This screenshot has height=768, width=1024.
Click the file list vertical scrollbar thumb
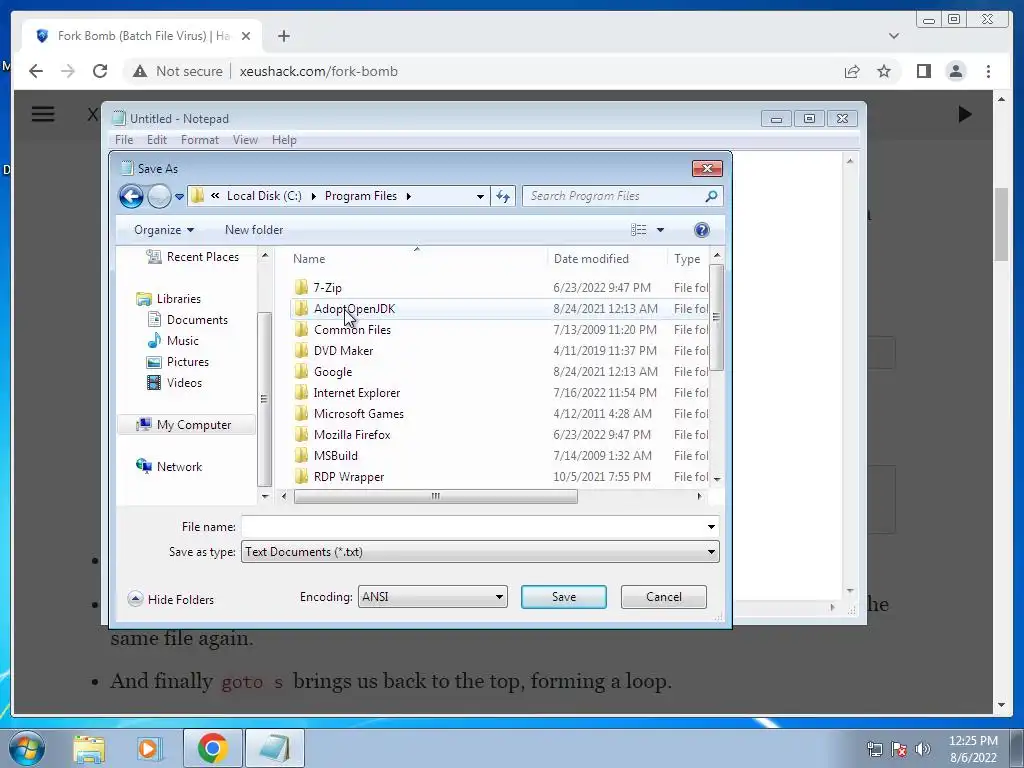click(716, 317)
